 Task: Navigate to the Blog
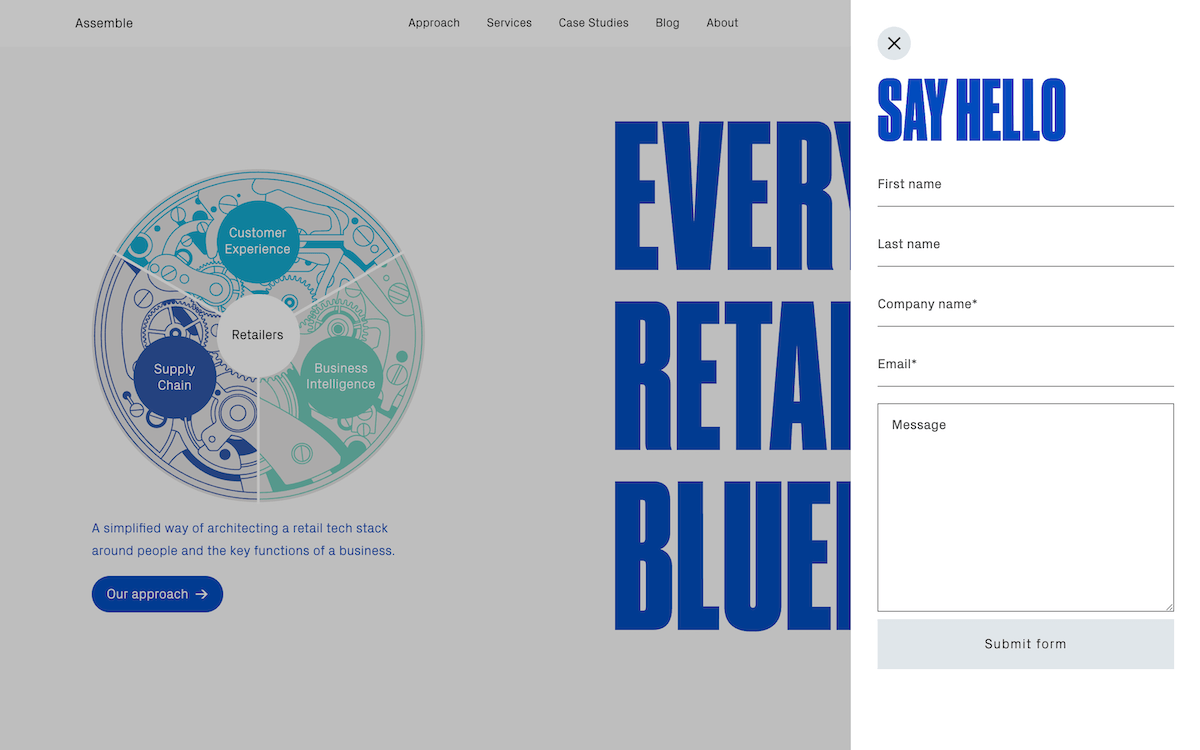[667, 23]
